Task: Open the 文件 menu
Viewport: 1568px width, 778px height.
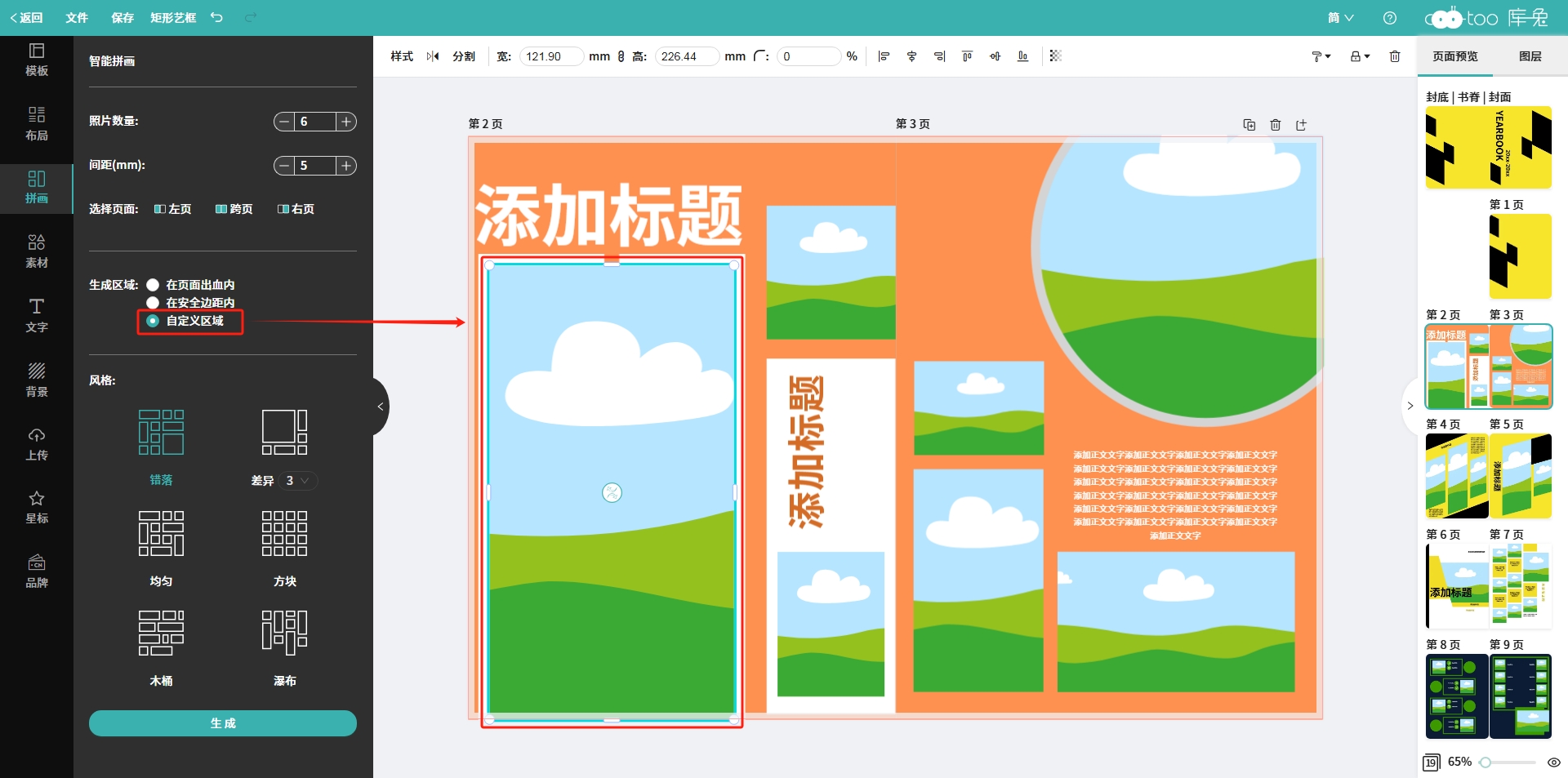Action: point(77,17)
